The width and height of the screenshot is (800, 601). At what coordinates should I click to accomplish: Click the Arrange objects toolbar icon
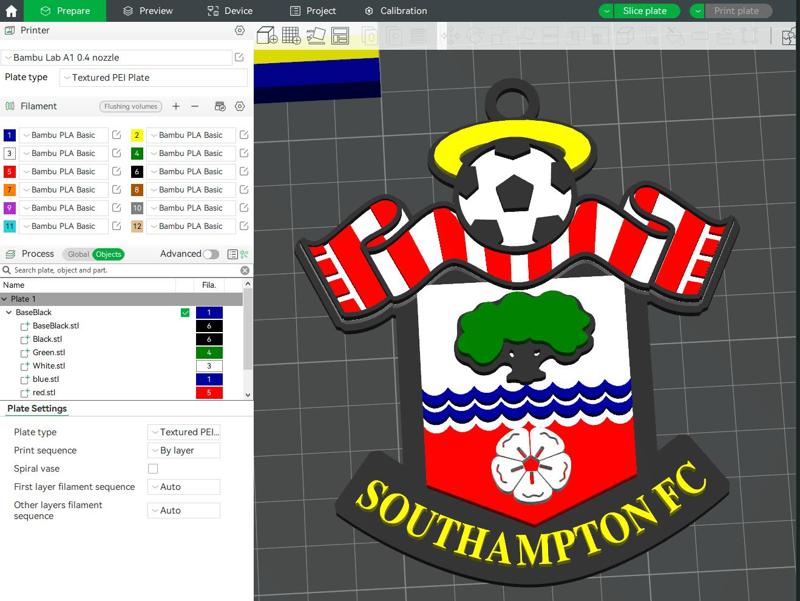(x=342, y=35)
